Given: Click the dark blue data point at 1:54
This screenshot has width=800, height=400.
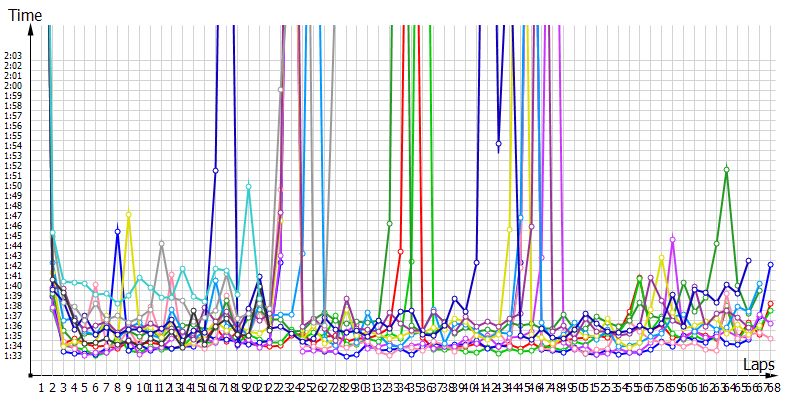Looking at the screenshot, I should 498,143.
